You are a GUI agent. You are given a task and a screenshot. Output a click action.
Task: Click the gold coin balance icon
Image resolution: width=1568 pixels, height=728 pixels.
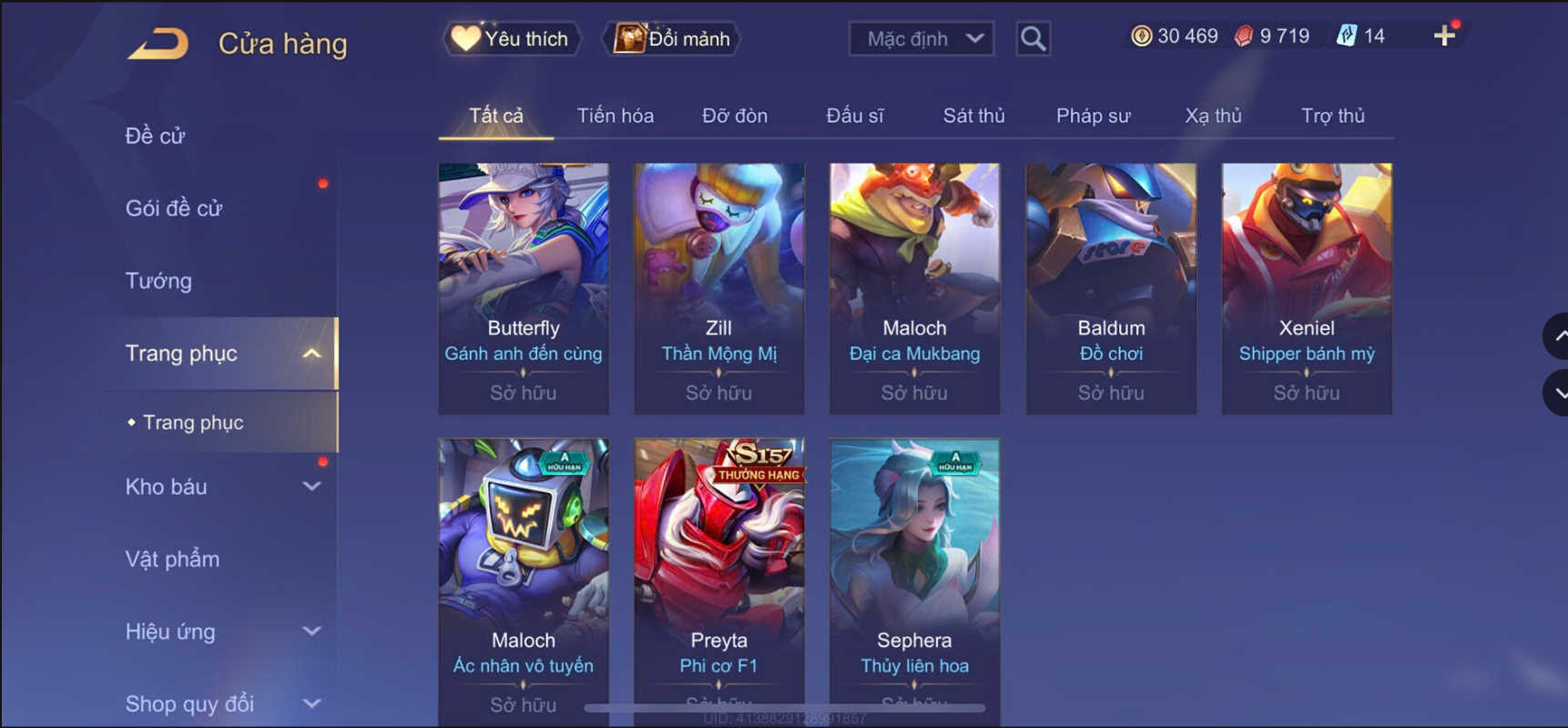click(1141, 36)
